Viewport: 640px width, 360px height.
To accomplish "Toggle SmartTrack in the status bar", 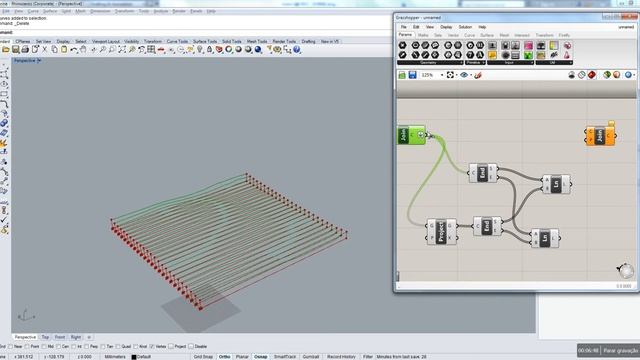I will (284, 357).
